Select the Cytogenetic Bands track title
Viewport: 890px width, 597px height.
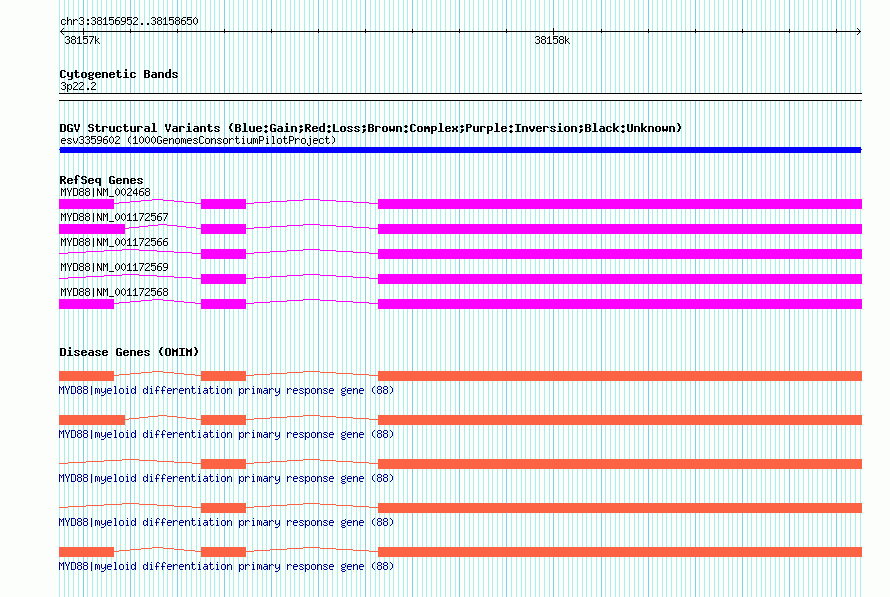[x=119, y=74]
